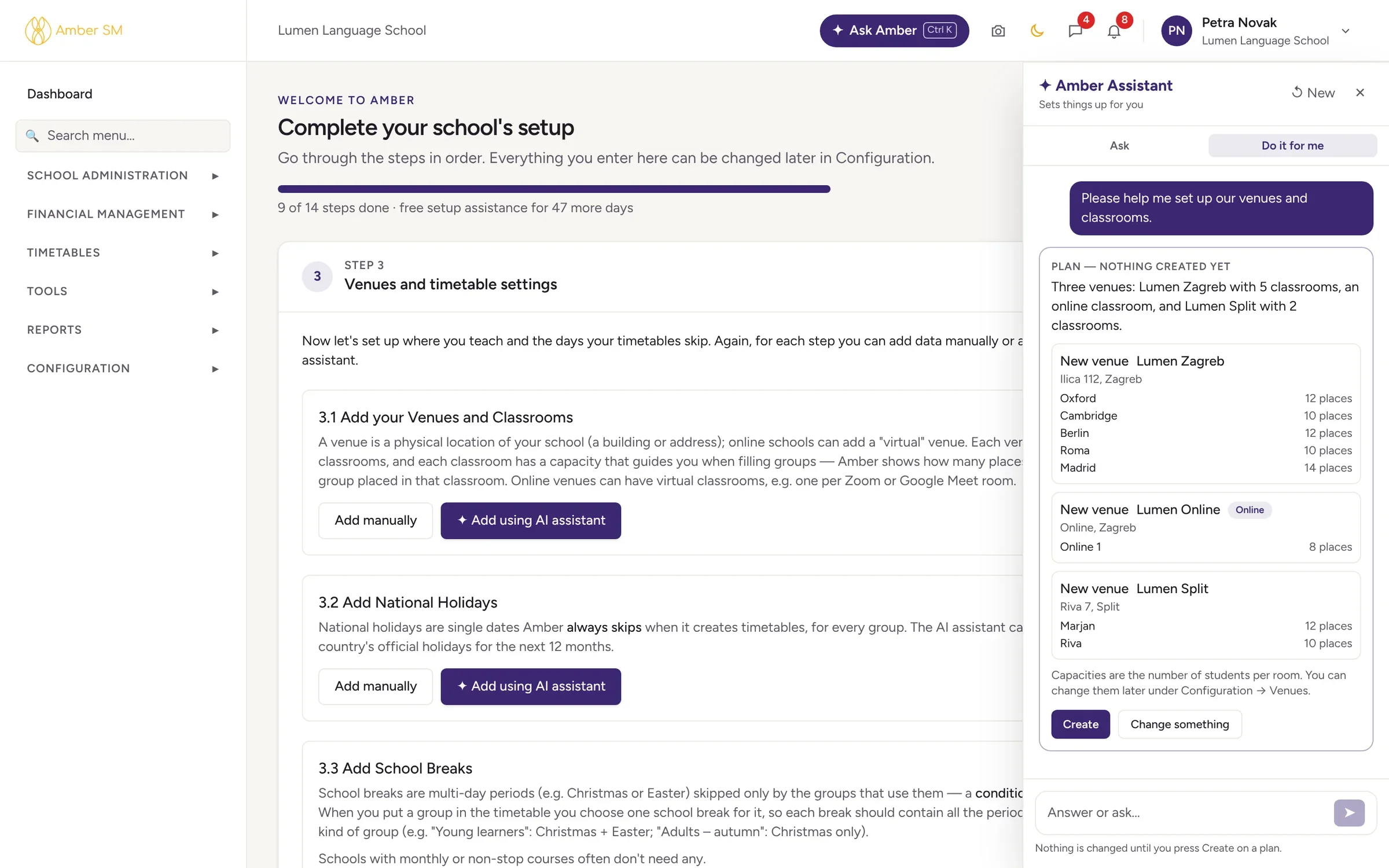Screen dimensions: 1389x868
Task: Click the Lumen Split venue heading
Action: (1172, 589)
